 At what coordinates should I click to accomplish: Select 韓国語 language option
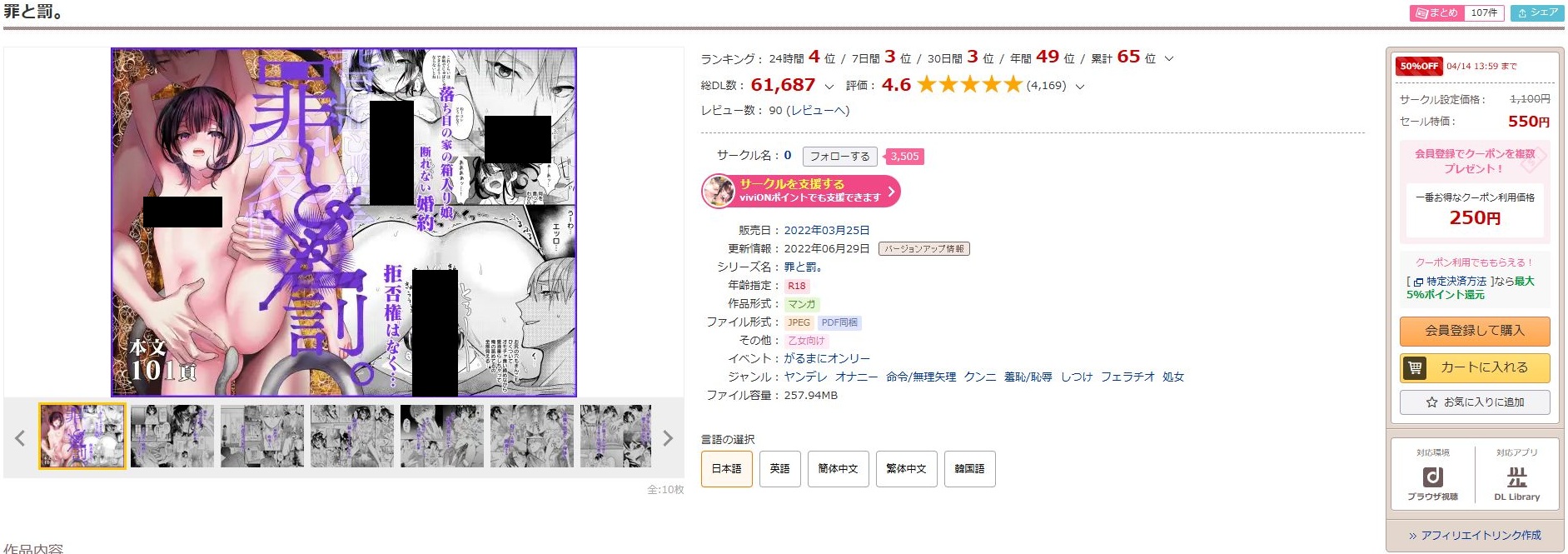969,469
